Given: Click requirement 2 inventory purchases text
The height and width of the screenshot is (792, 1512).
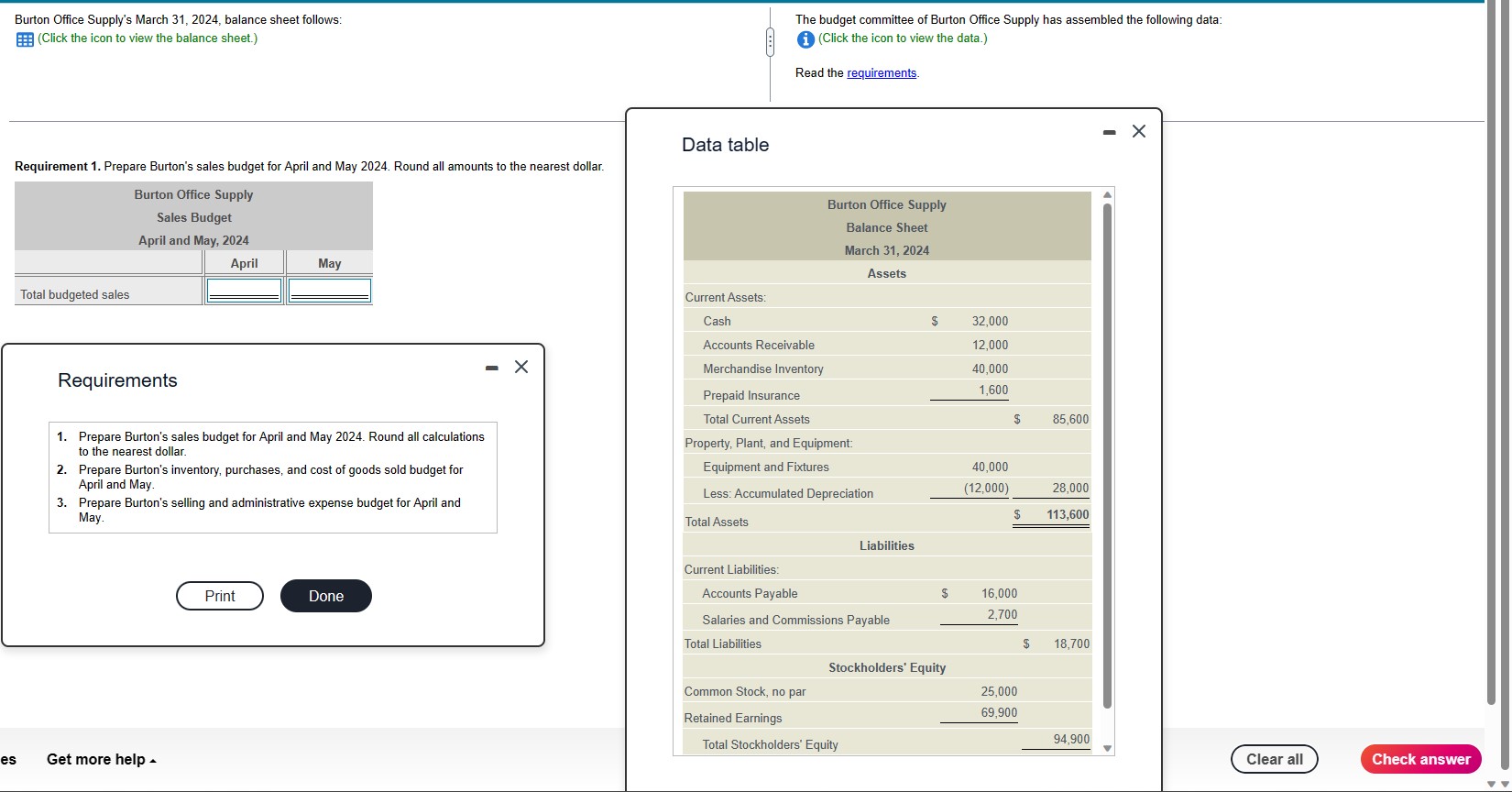Looking at the screenshot, I should 271,477.
